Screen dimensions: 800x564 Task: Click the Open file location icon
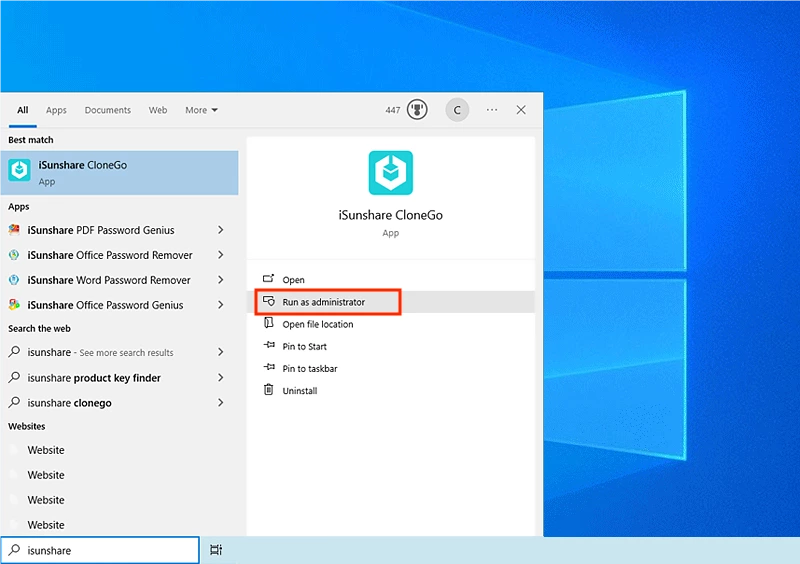(268, 323)
